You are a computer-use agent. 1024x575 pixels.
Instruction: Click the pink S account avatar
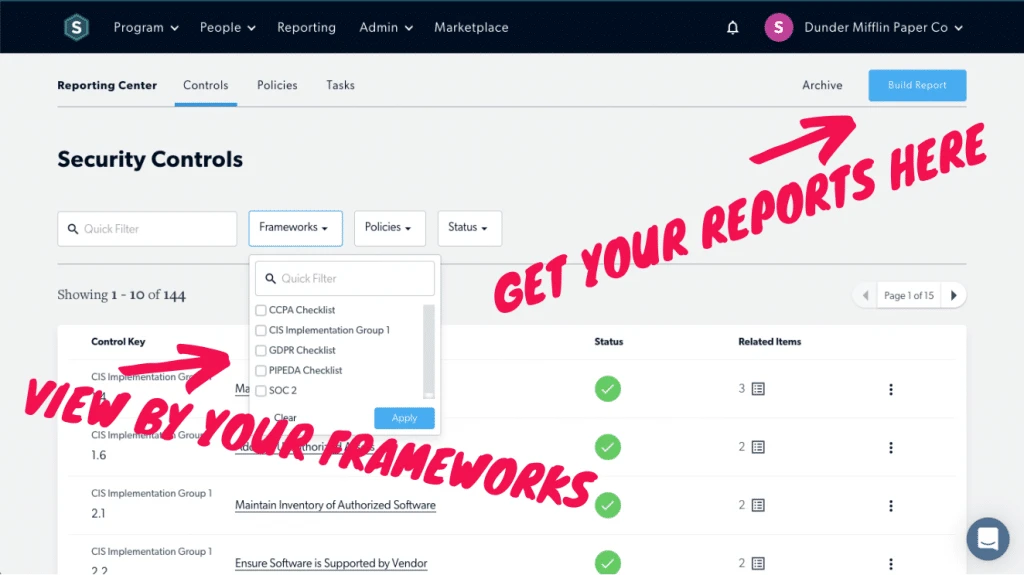(778, 28)
